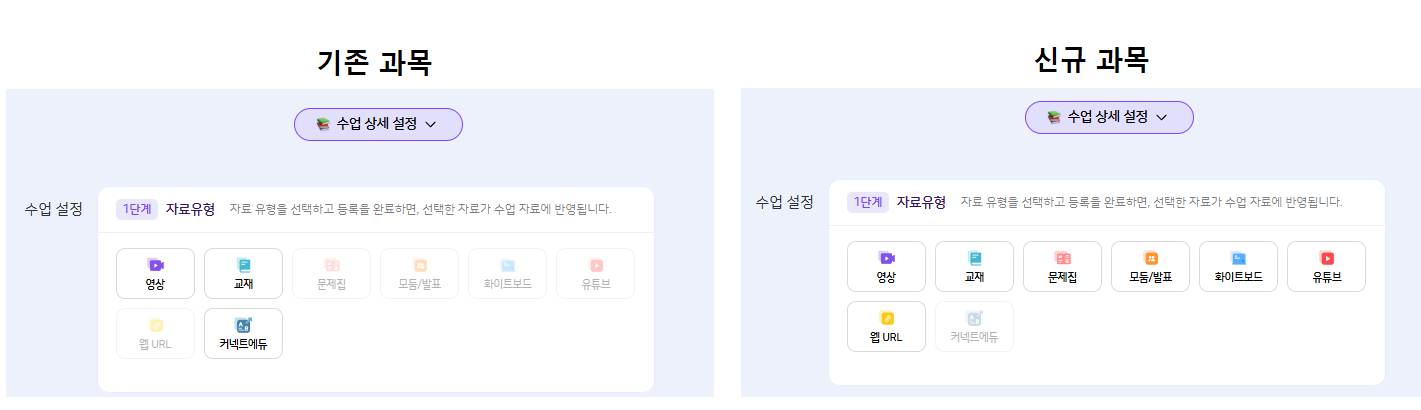Viewport: 1421px width, 410px height.
Task: Click the 1단계 badge under 기존 과목
Action: pyautogui.click(x=136, y=209)
